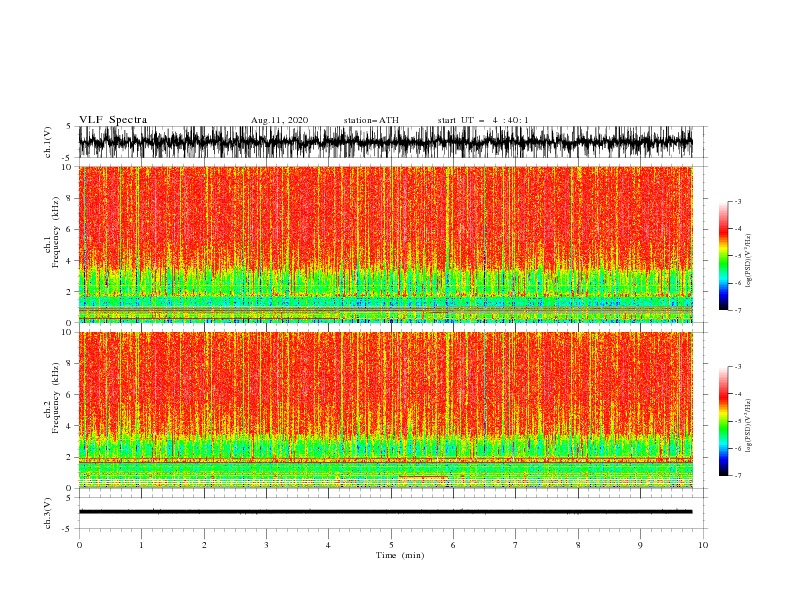The height and width of the screenshot is (612, 792).
Task: Click the ch.1 spectrogram panel
Action: [385, 244]
